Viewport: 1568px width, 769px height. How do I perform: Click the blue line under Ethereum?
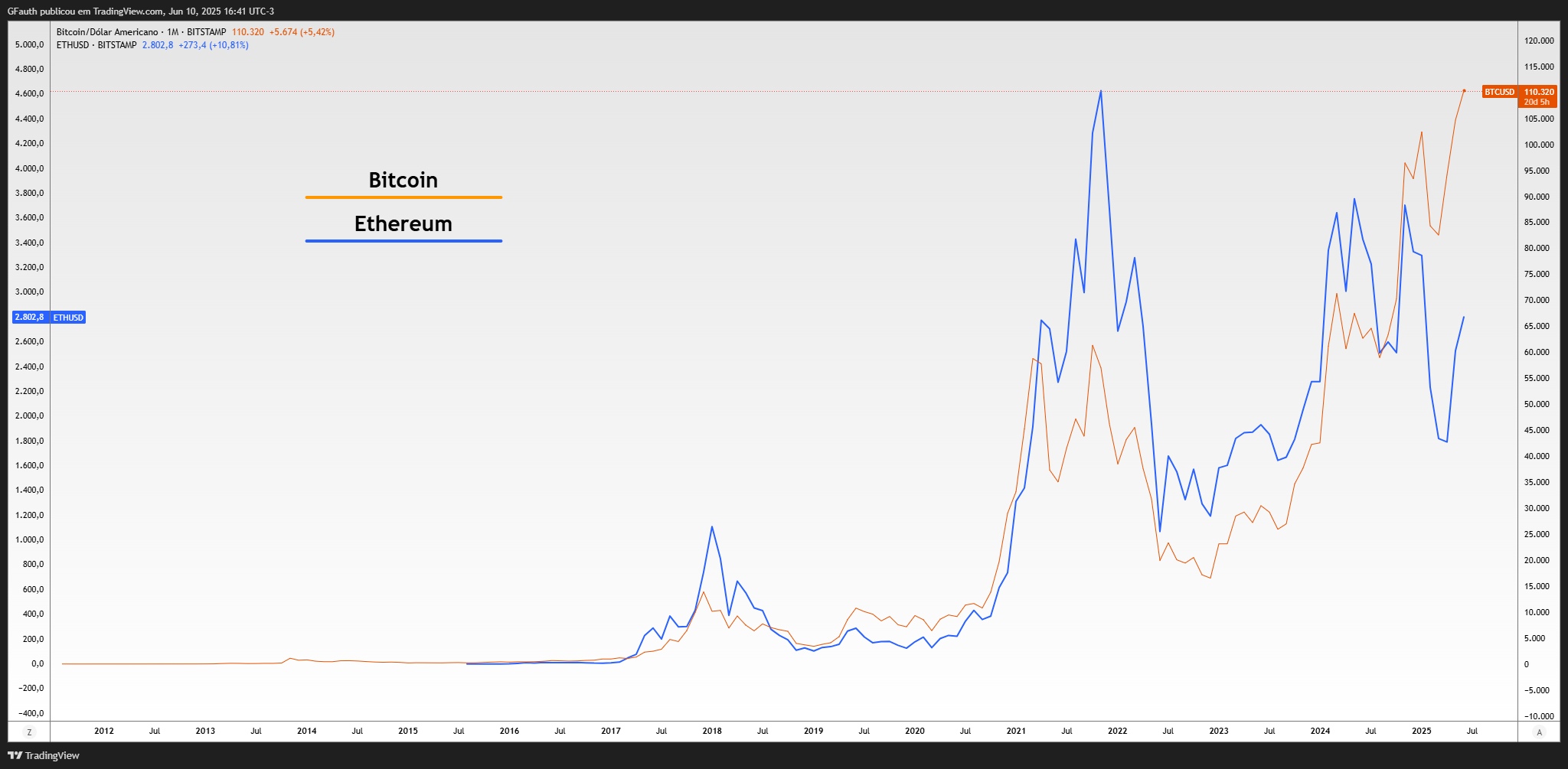point(403,241)
